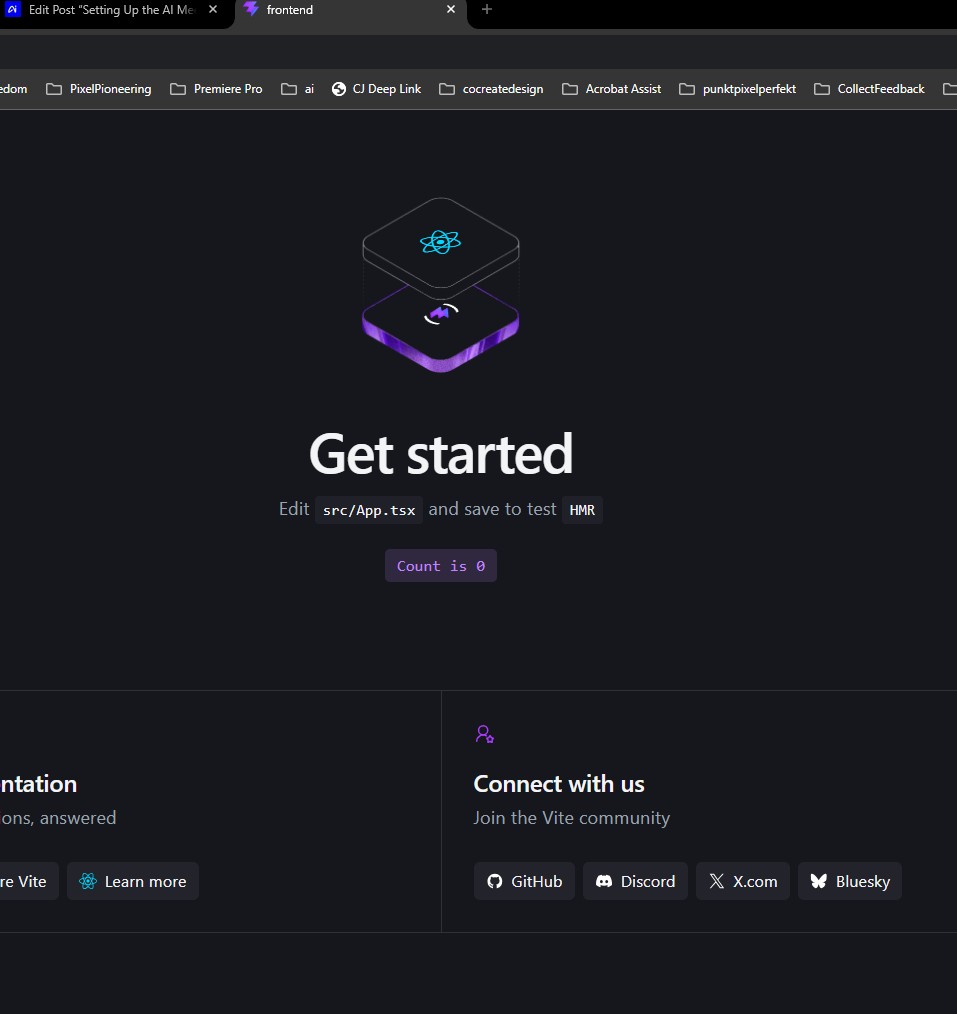Click the frontend tab's Vite favicon

pos(252,9)
